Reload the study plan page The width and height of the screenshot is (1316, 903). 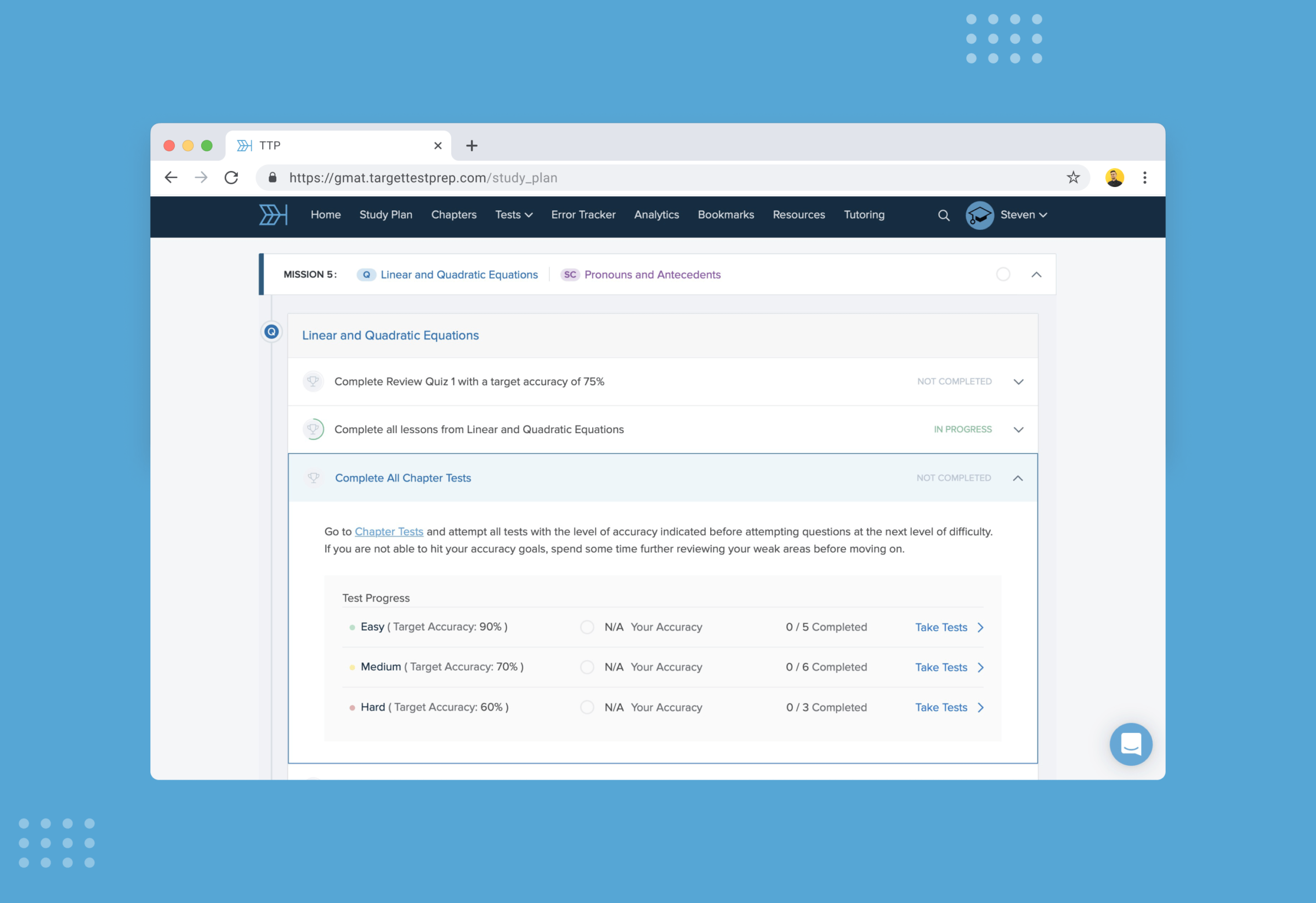pyautogui.click(x=231, y=178)
